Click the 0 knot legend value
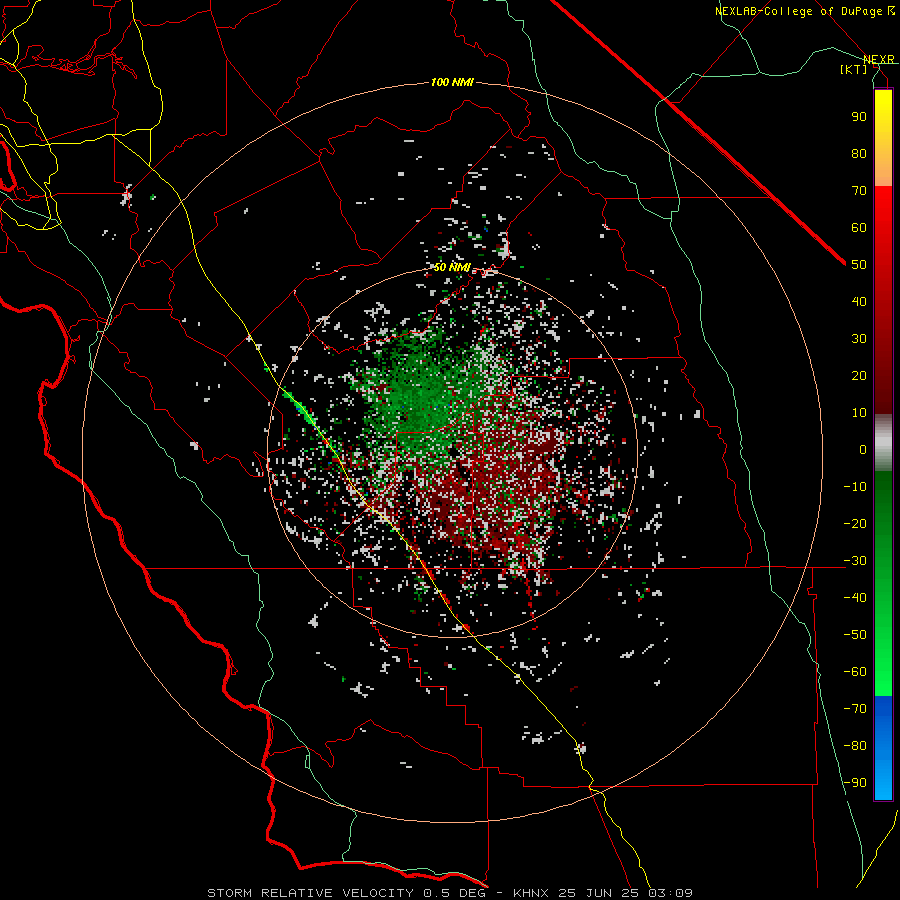Viewport: 900px width, 900px height. (863, 449)
